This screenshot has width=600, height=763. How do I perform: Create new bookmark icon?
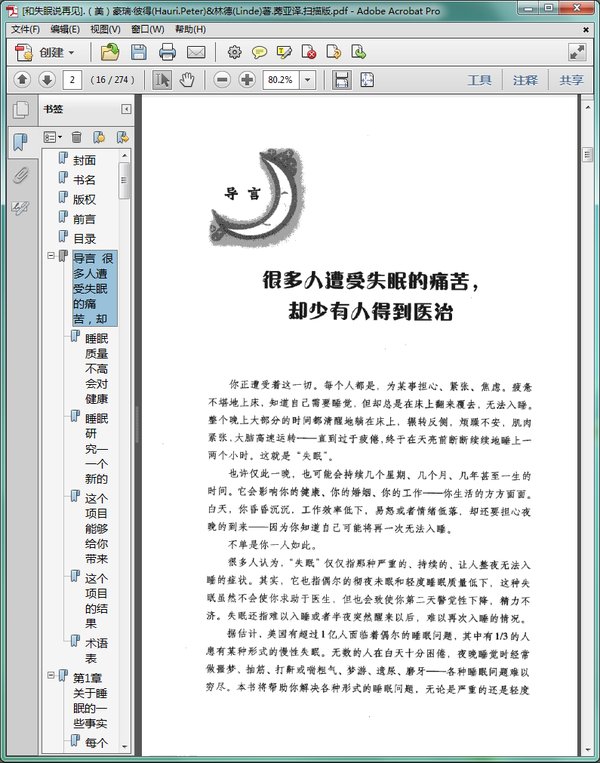coord(99,137)
